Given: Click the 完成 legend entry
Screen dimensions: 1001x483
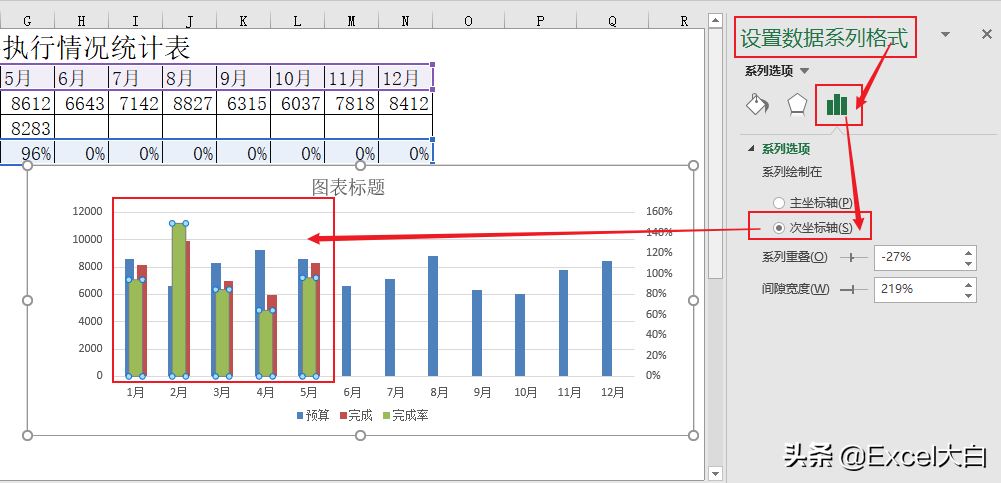Looking at the screenshot, I should tap(356, 416).
